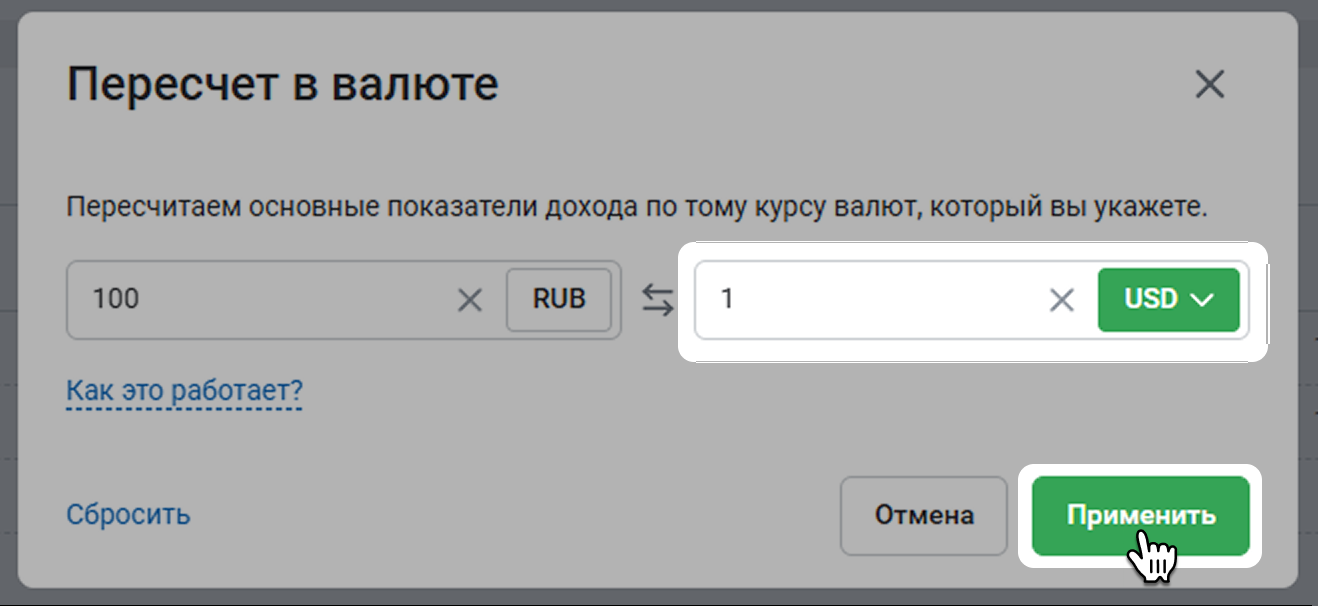Close the Пересчет в валюте dialog
Viewport: 1318px width, 606px height.
point(1210,85)
